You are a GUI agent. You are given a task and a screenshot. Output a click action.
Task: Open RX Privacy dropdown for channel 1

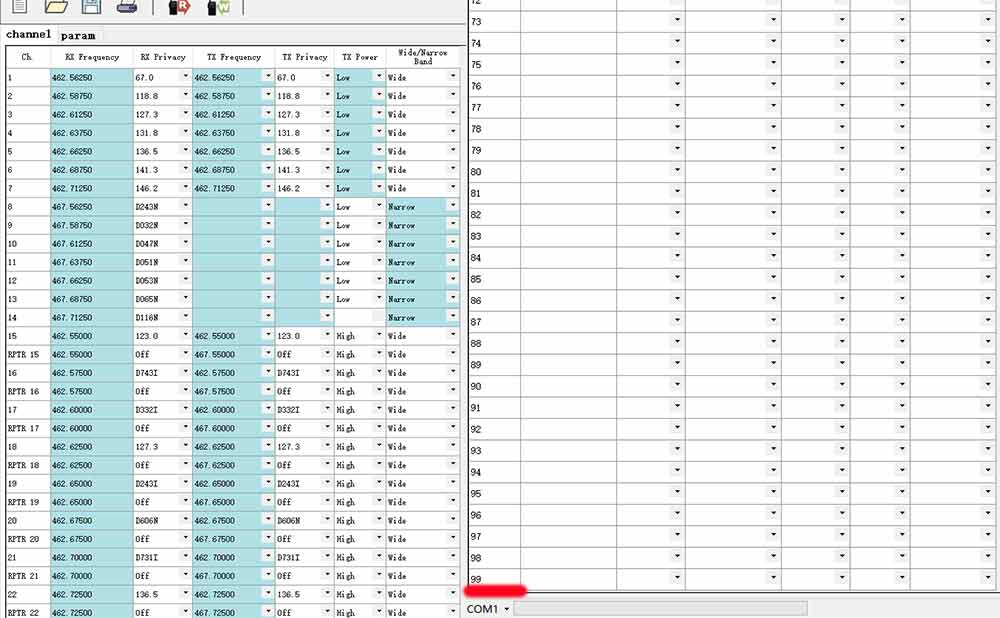[x=186, y=77]
